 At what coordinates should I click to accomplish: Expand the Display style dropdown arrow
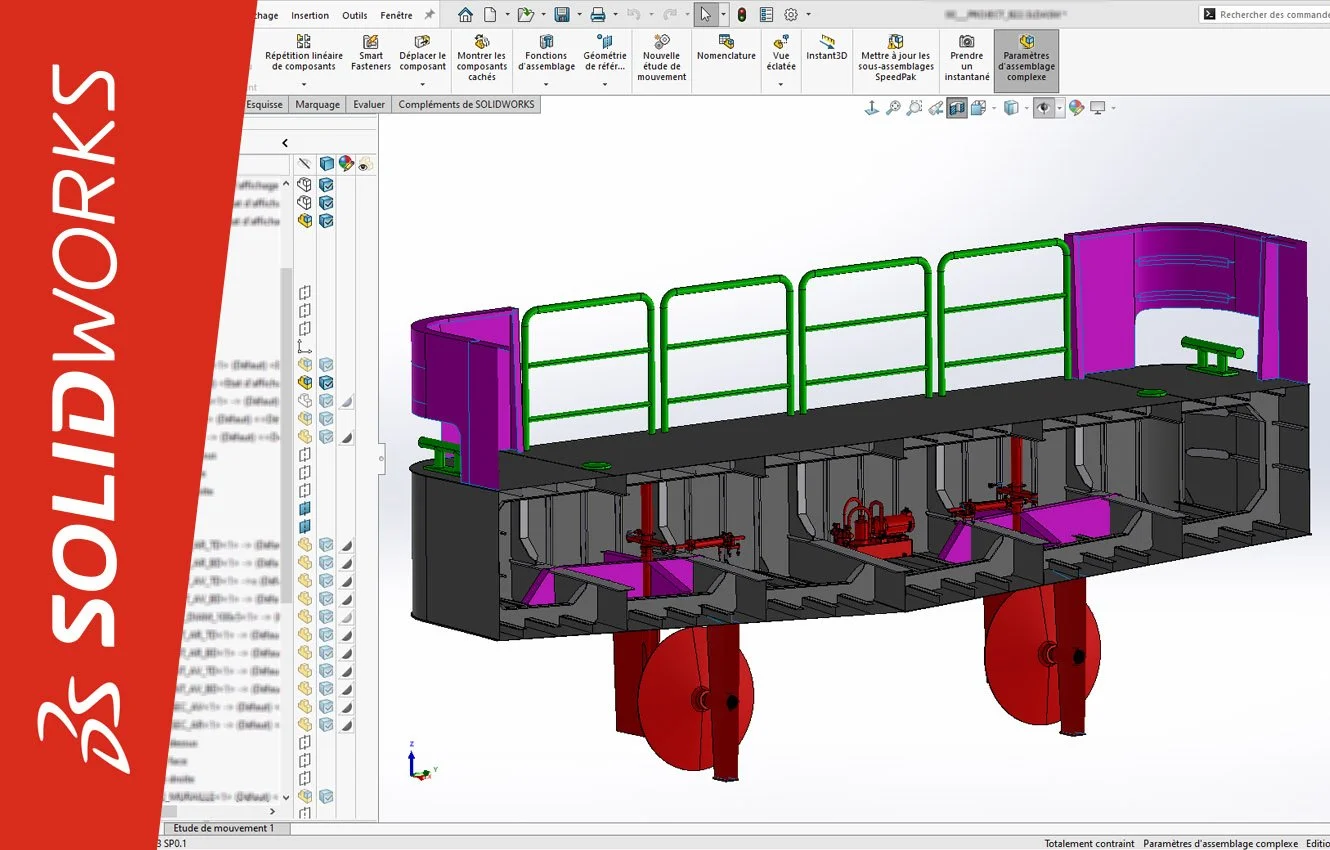tap(994, 107)
